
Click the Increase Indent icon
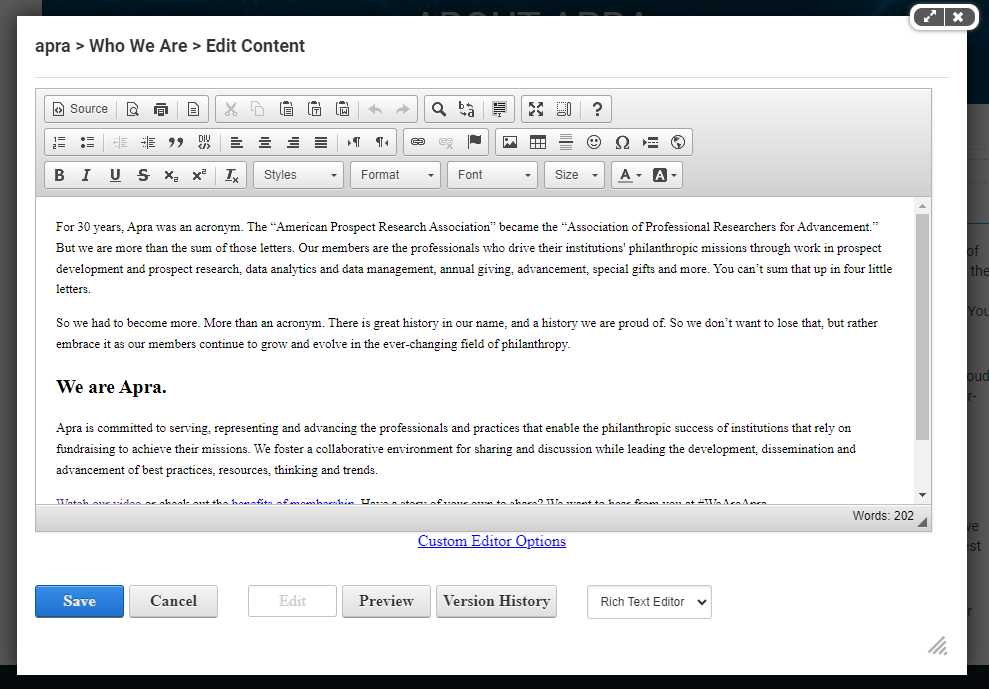(x=148, y=143)
